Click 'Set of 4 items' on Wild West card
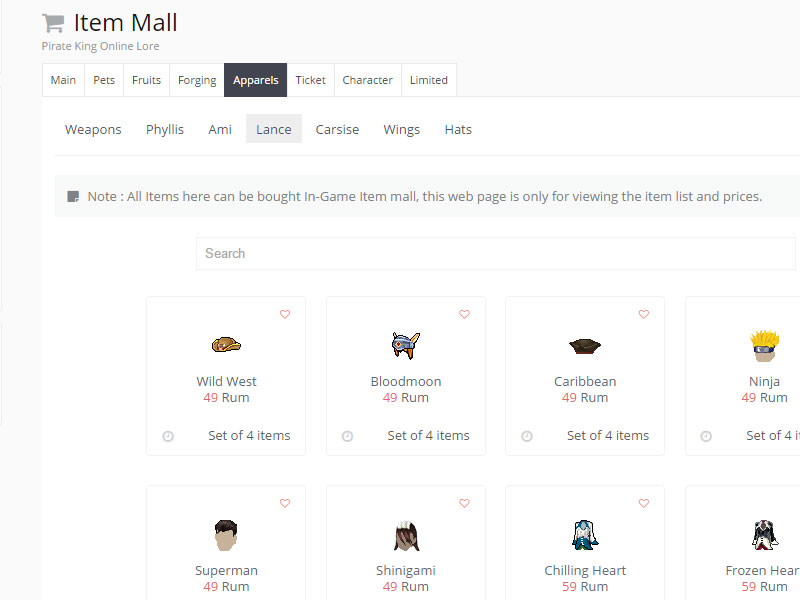This screenshot has width=800, height=600. coord(249,435)
